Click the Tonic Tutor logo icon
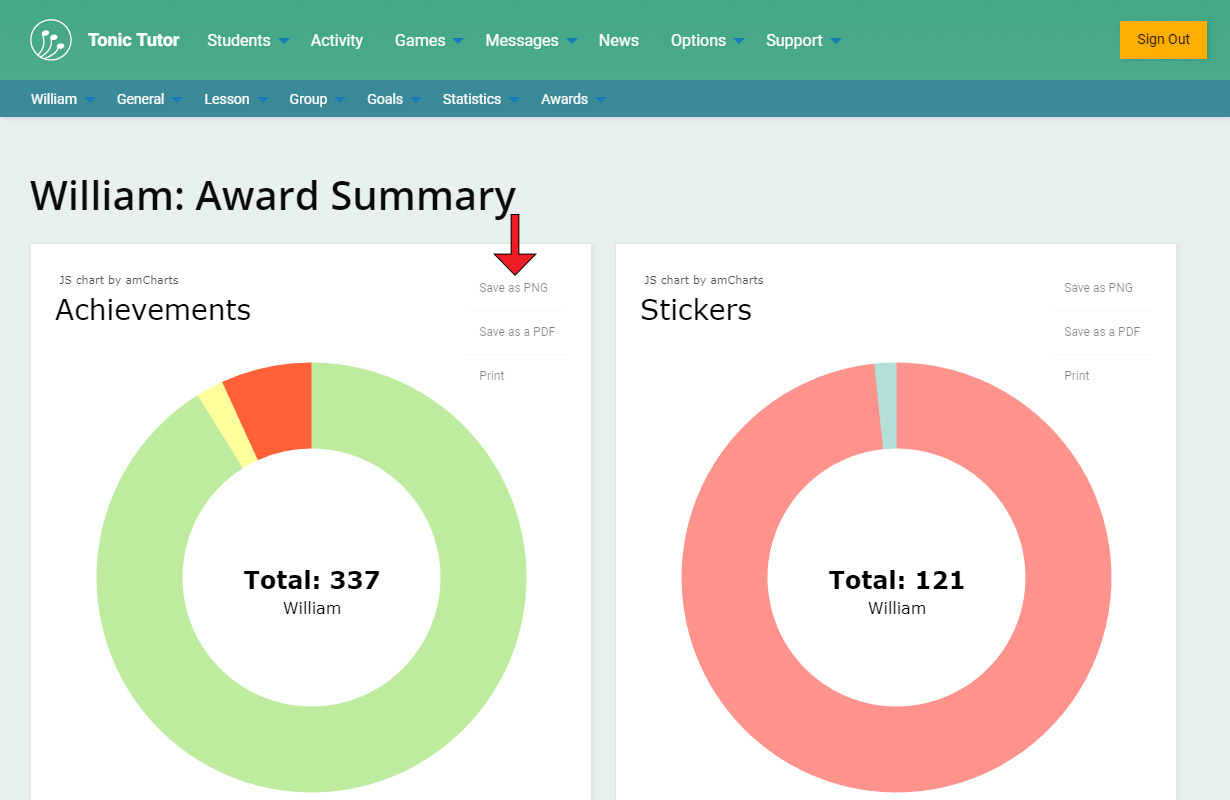The width and height of the screenshot is (1230, 800). pos(51,40)
